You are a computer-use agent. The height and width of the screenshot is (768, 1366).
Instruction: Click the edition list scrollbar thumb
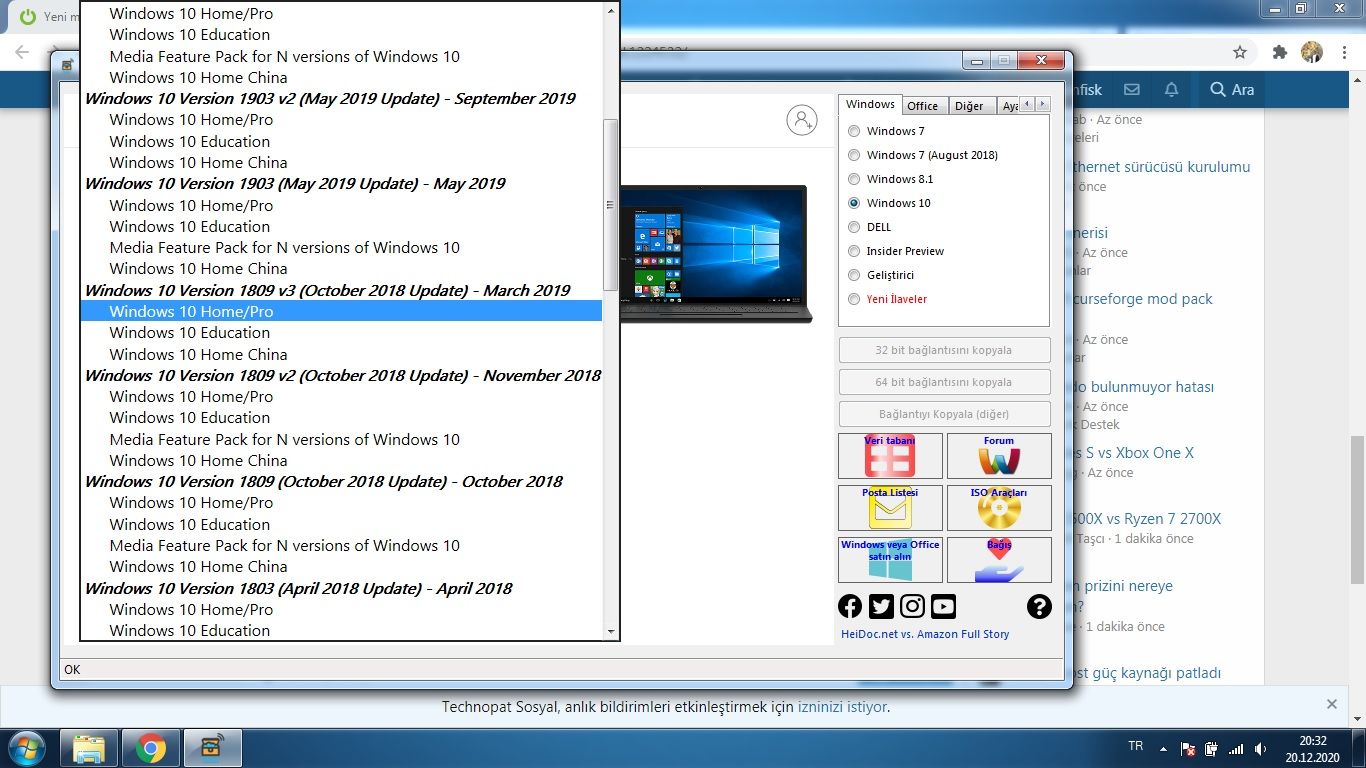tap(610, 205)
